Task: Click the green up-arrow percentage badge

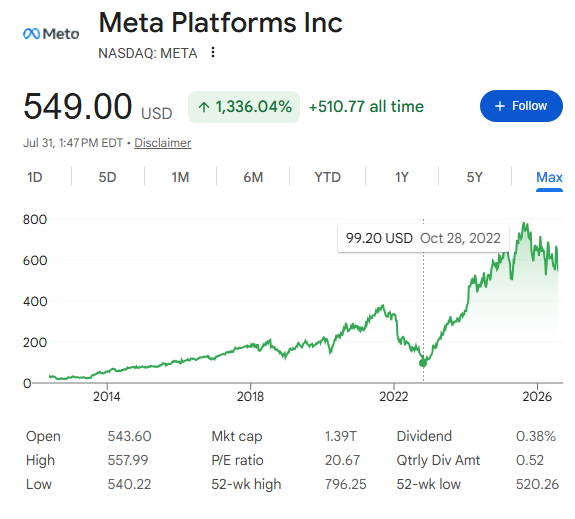Action: (244, 107)
